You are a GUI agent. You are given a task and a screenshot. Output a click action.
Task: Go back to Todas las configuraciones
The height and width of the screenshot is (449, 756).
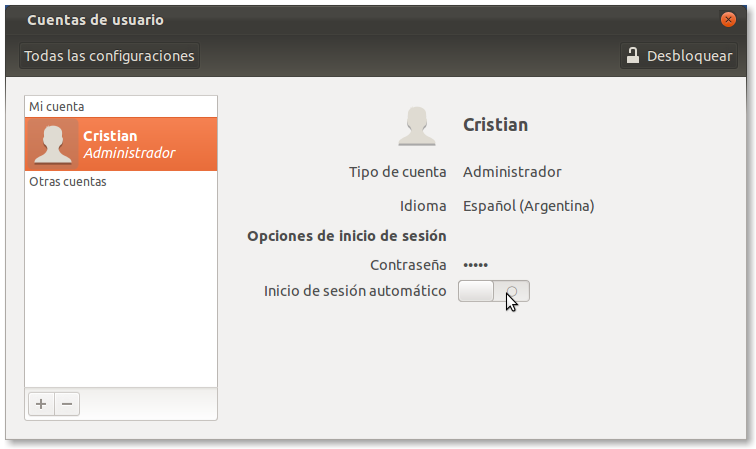pyautogui.click(x=109, y=56)
